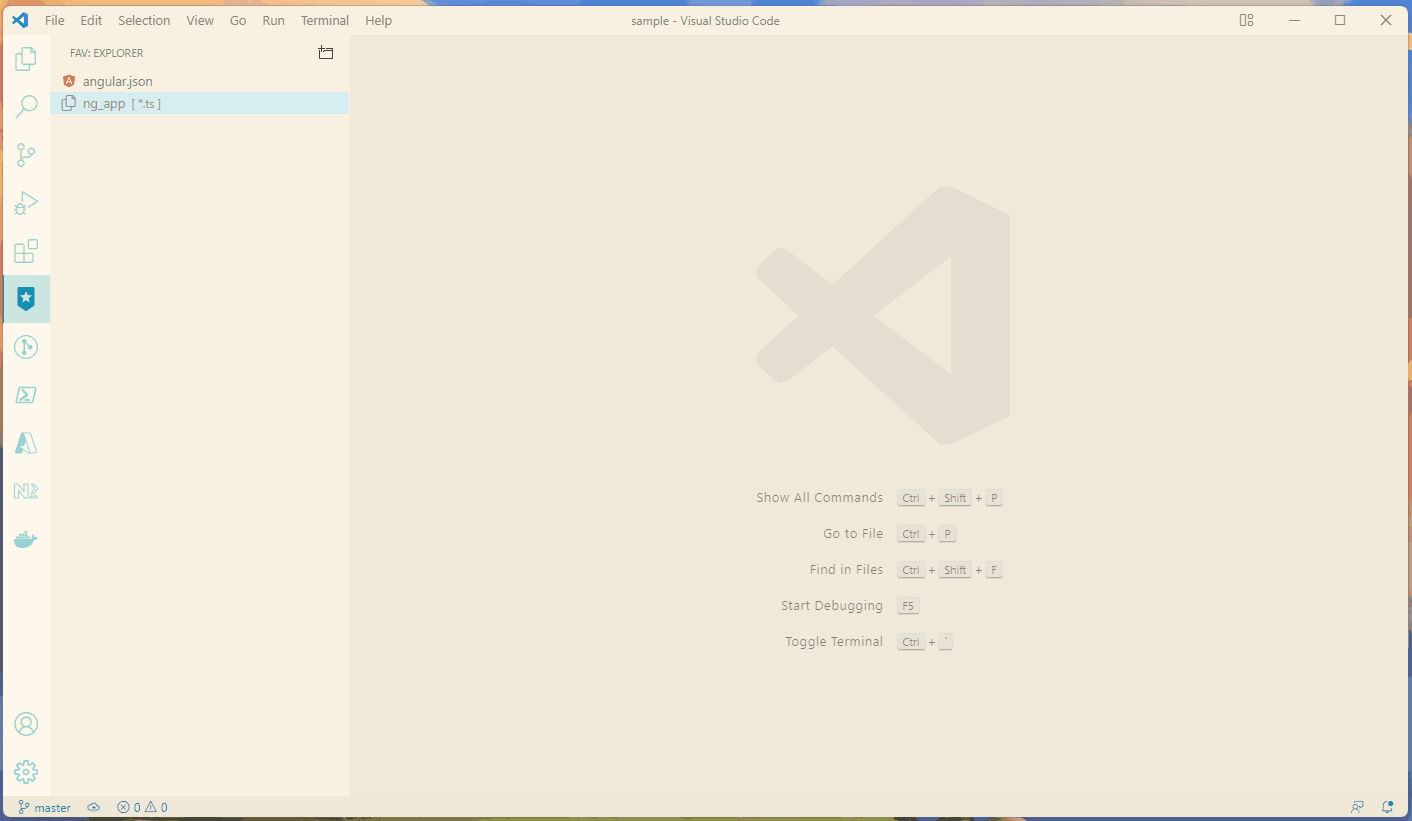Open the Nx Console activity icon
This screenshot has height=821, width=1412.
(x=26, y=491)
